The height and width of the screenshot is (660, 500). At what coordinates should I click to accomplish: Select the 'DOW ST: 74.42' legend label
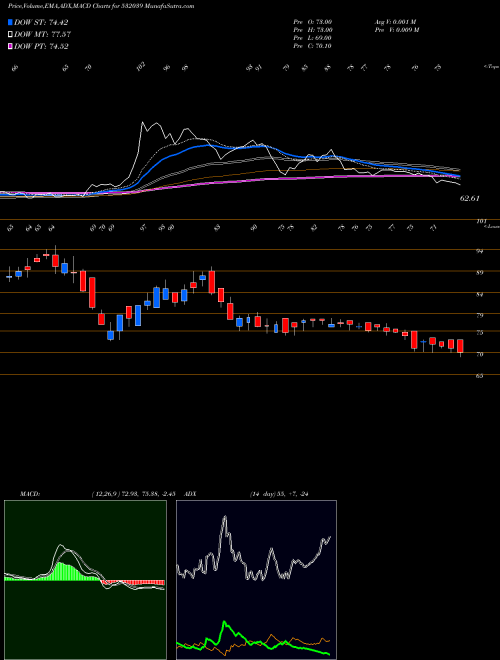coord(41,22)
